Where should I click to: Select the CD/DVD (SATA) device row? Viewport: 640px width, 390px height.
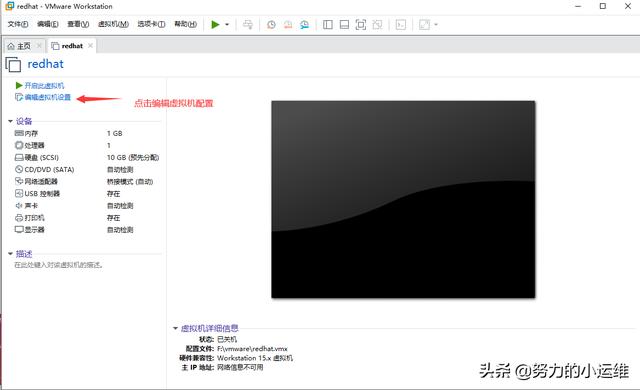tap(87, 169)
